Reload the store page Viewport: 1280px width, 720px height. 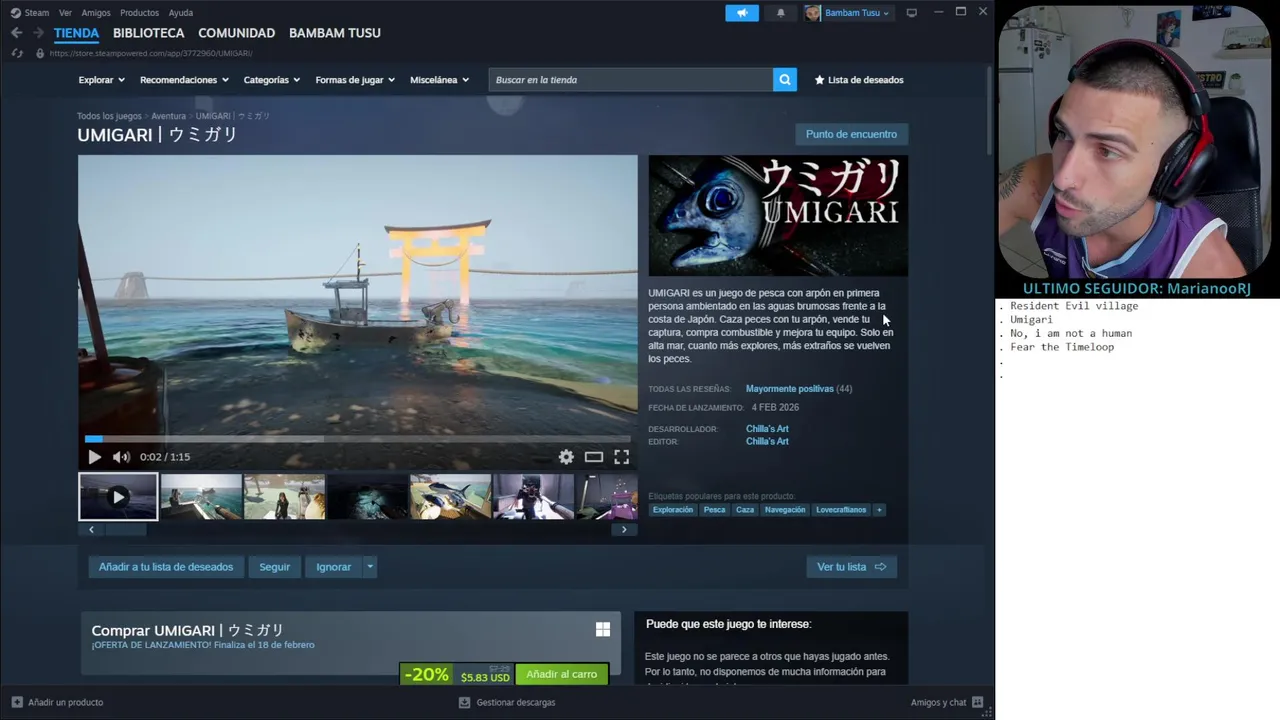coord(17,53)
